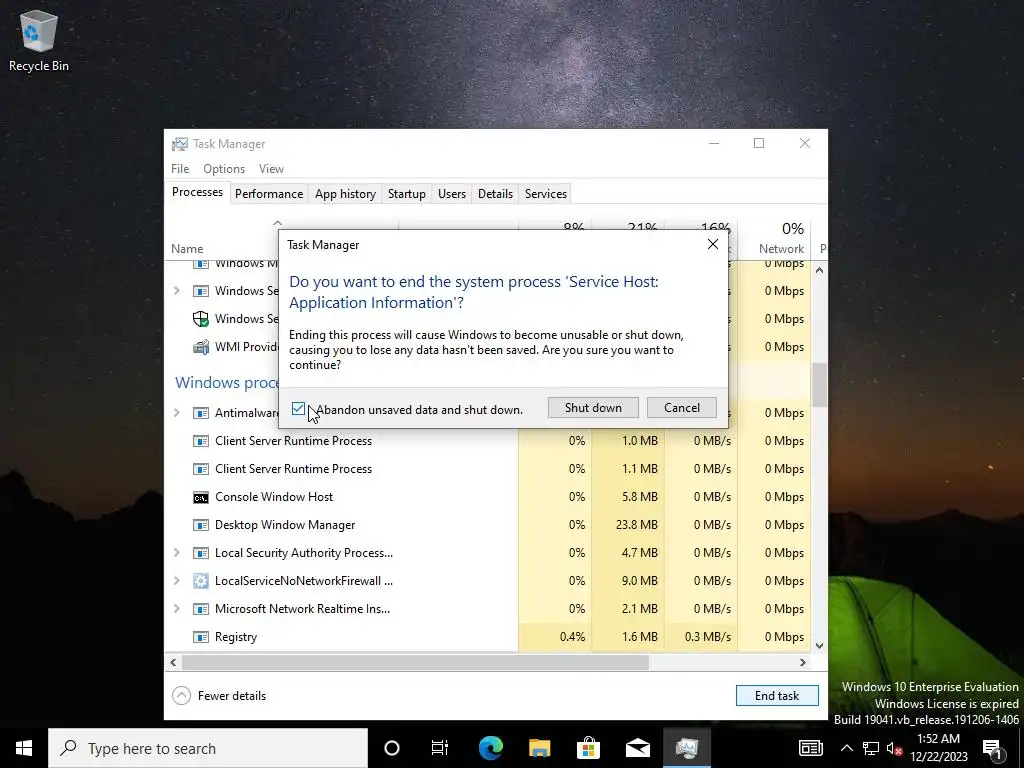
Task: Click the Local Security Authority Process icon
Action: tap(201, 553)
